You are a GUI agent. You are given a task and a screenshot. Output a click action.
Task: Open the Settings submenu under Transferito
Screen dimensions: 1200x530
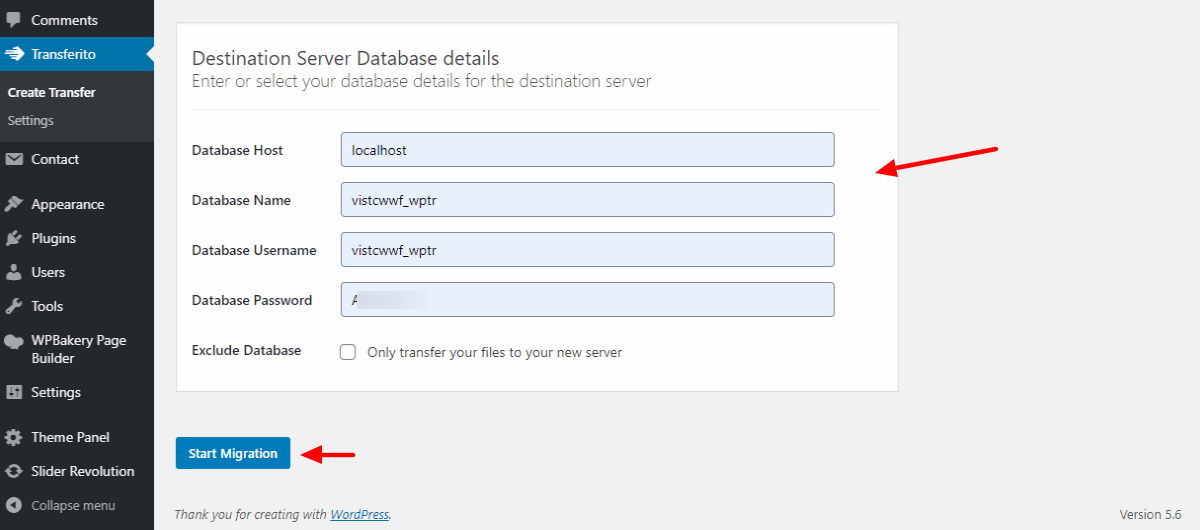point(30,120)
